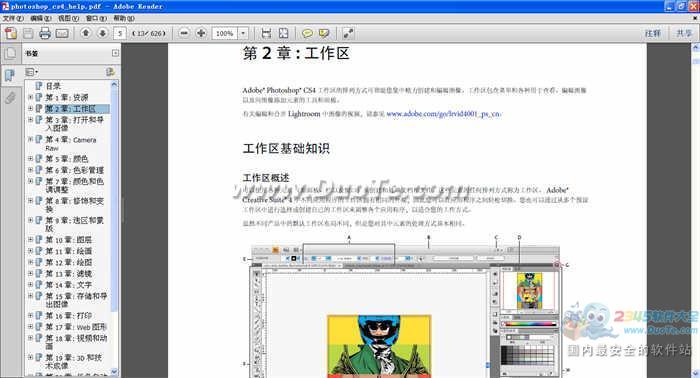The width and height of the screenshot is (700, 378).
Task: Expand the 第 3 章 bookmark node
Action: coord(30,120)
